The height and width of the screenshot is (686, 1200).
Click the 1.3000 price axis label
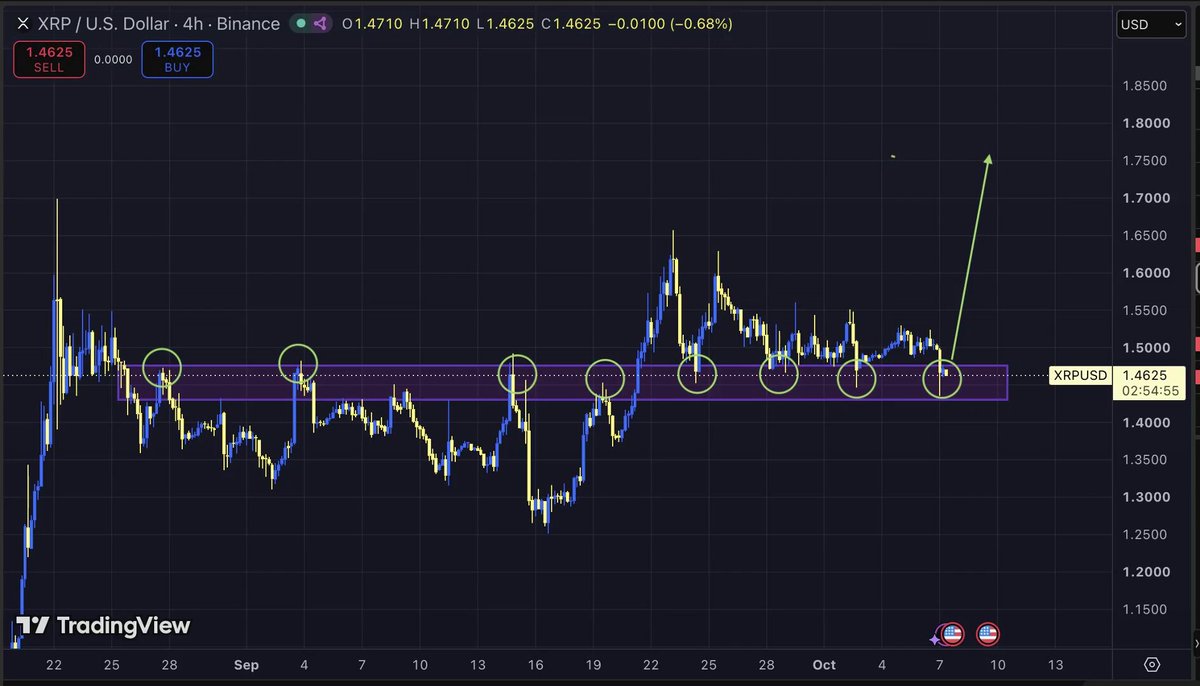coord(1146,497)
